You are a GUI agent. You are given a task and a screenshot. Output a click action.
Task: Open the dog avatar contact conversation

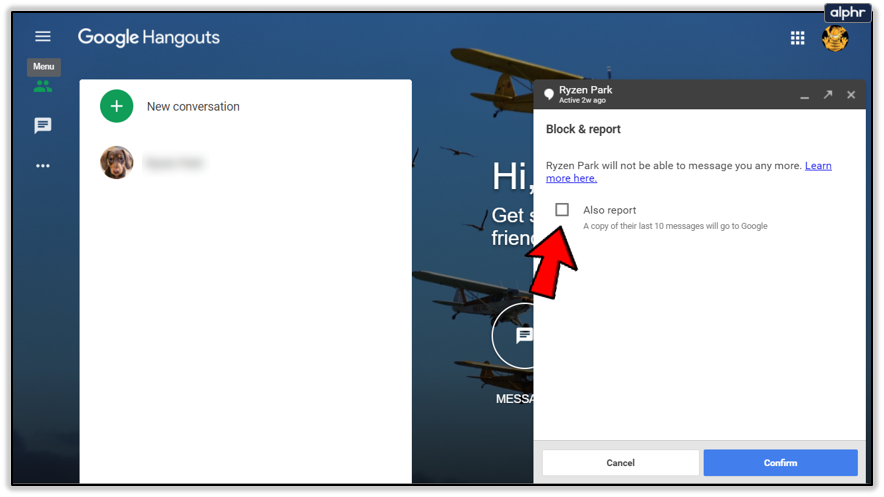tap(117, 162)
